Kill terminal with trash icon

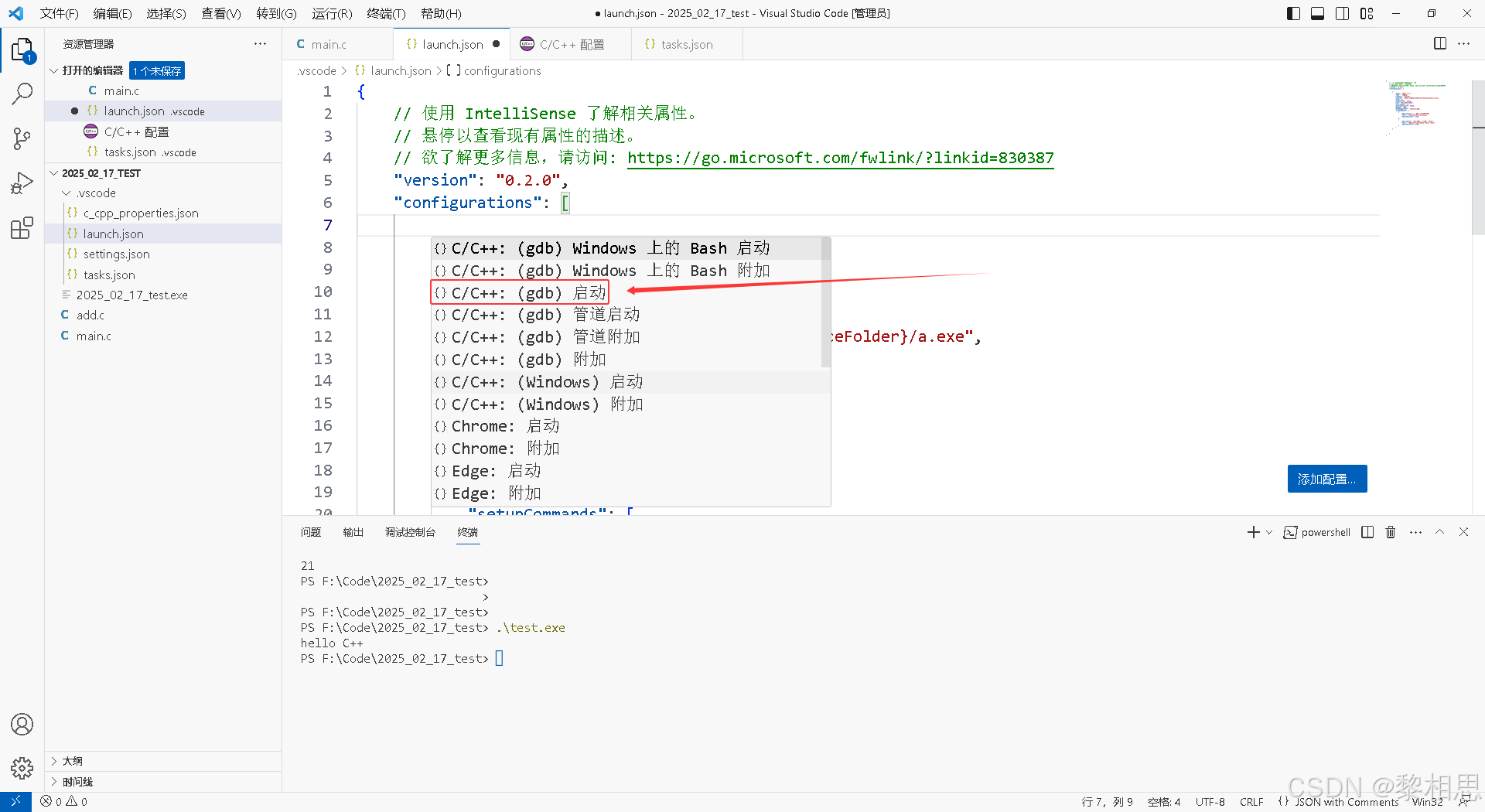tap(1391, 532)
